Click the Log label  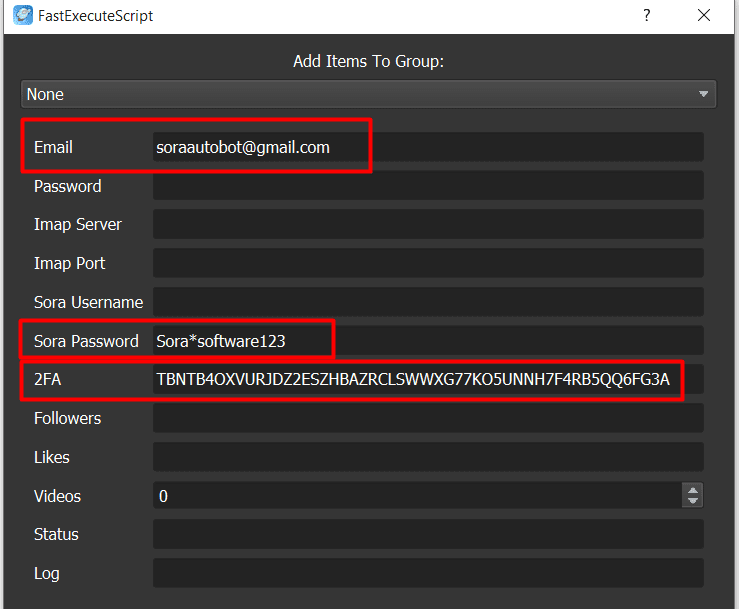(47, 574)
